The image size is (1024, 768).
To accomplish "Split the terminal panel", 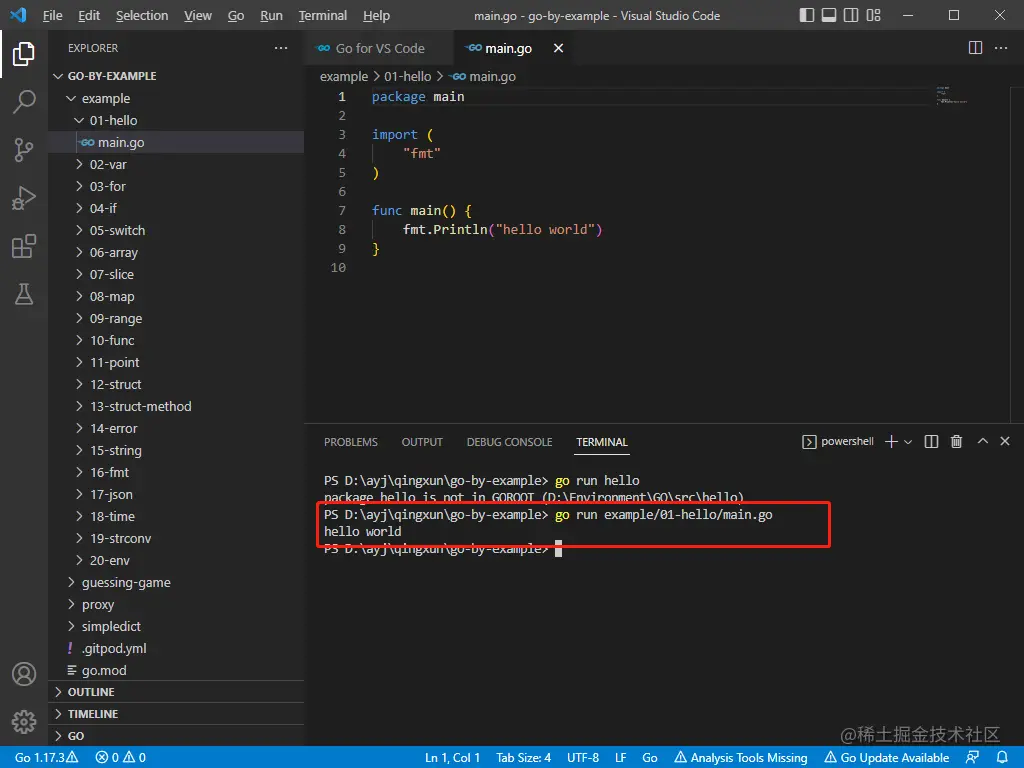I will point(931,441).
